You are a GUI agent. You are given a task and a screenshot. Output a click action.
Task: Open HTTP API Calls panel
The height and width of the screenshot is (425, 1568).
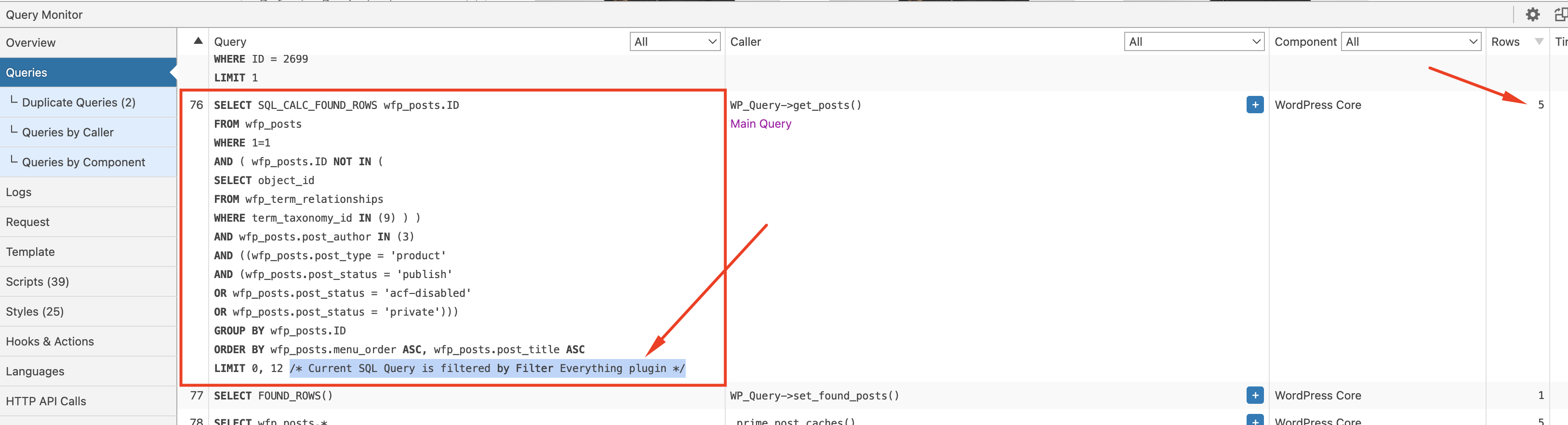pyautogui.click(x=88, y=400)
